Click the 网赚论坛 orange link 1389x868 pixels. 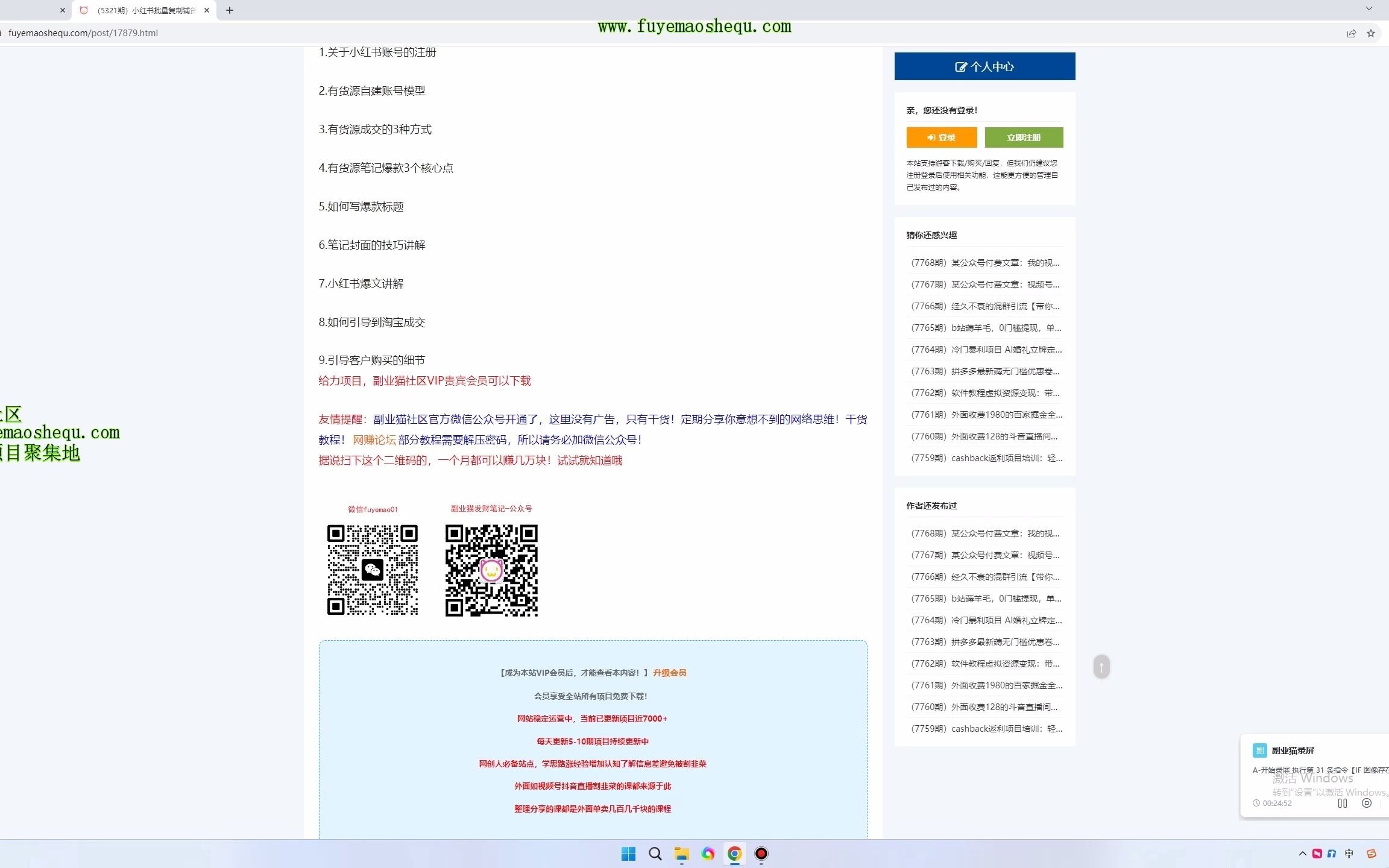(x=374, y=440)
